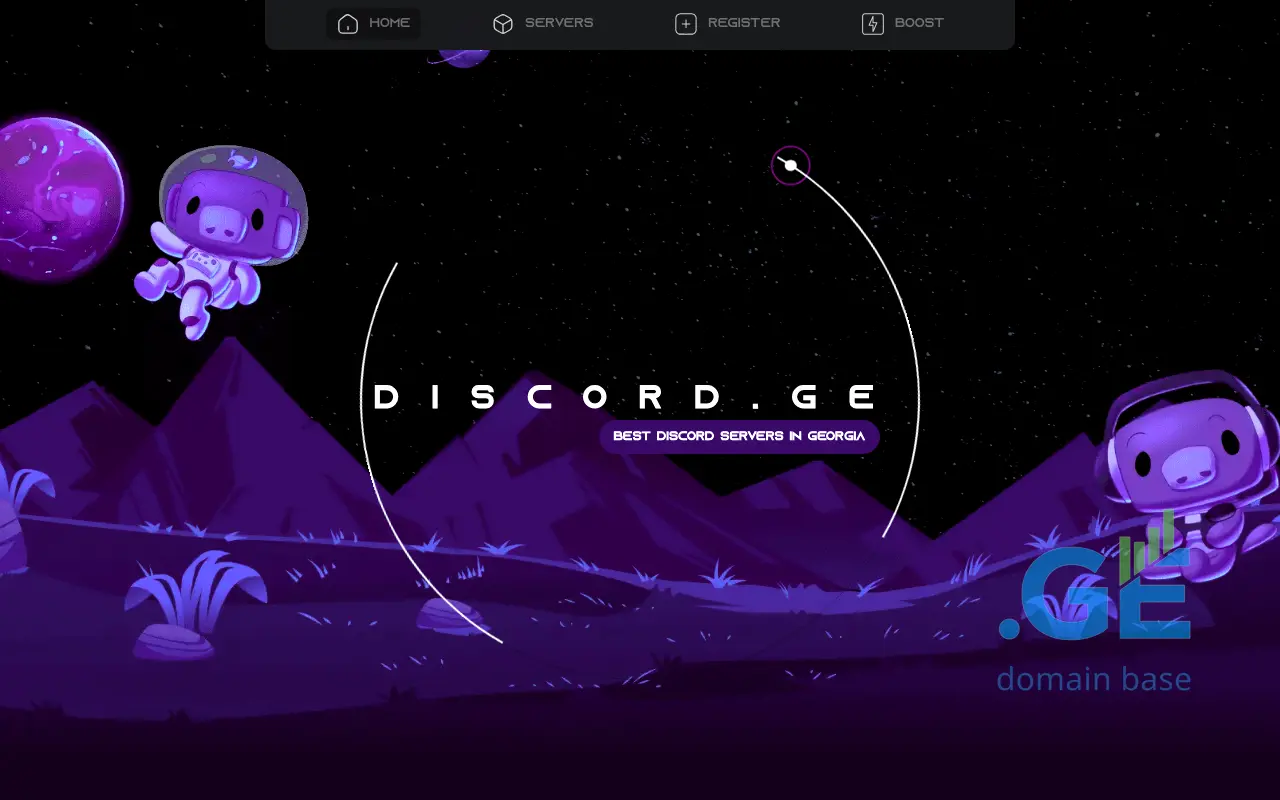Click the Home house icon

tap(347, 24)
